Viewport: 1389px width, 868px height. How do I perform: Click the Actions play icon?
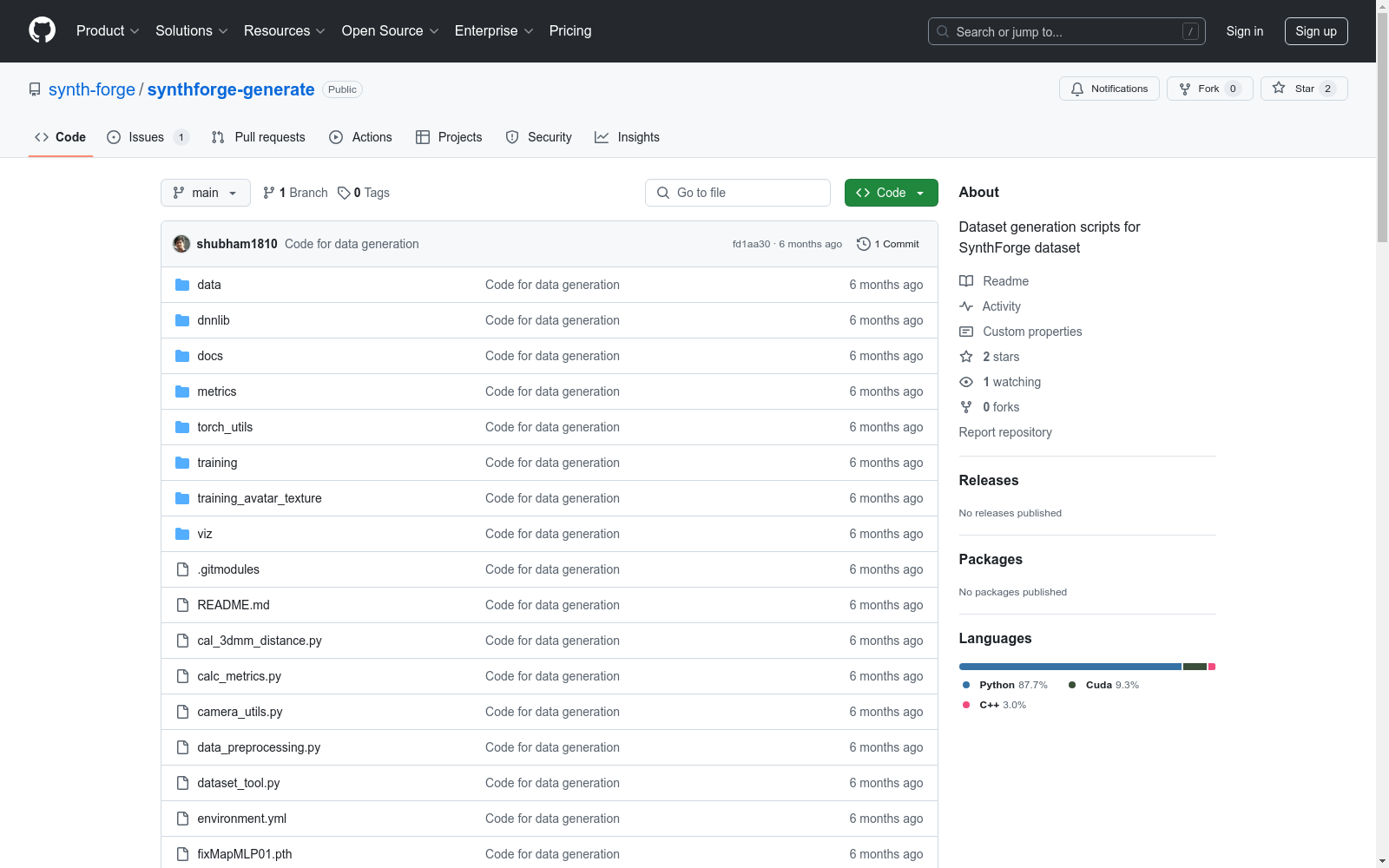(x=336, y=137)
